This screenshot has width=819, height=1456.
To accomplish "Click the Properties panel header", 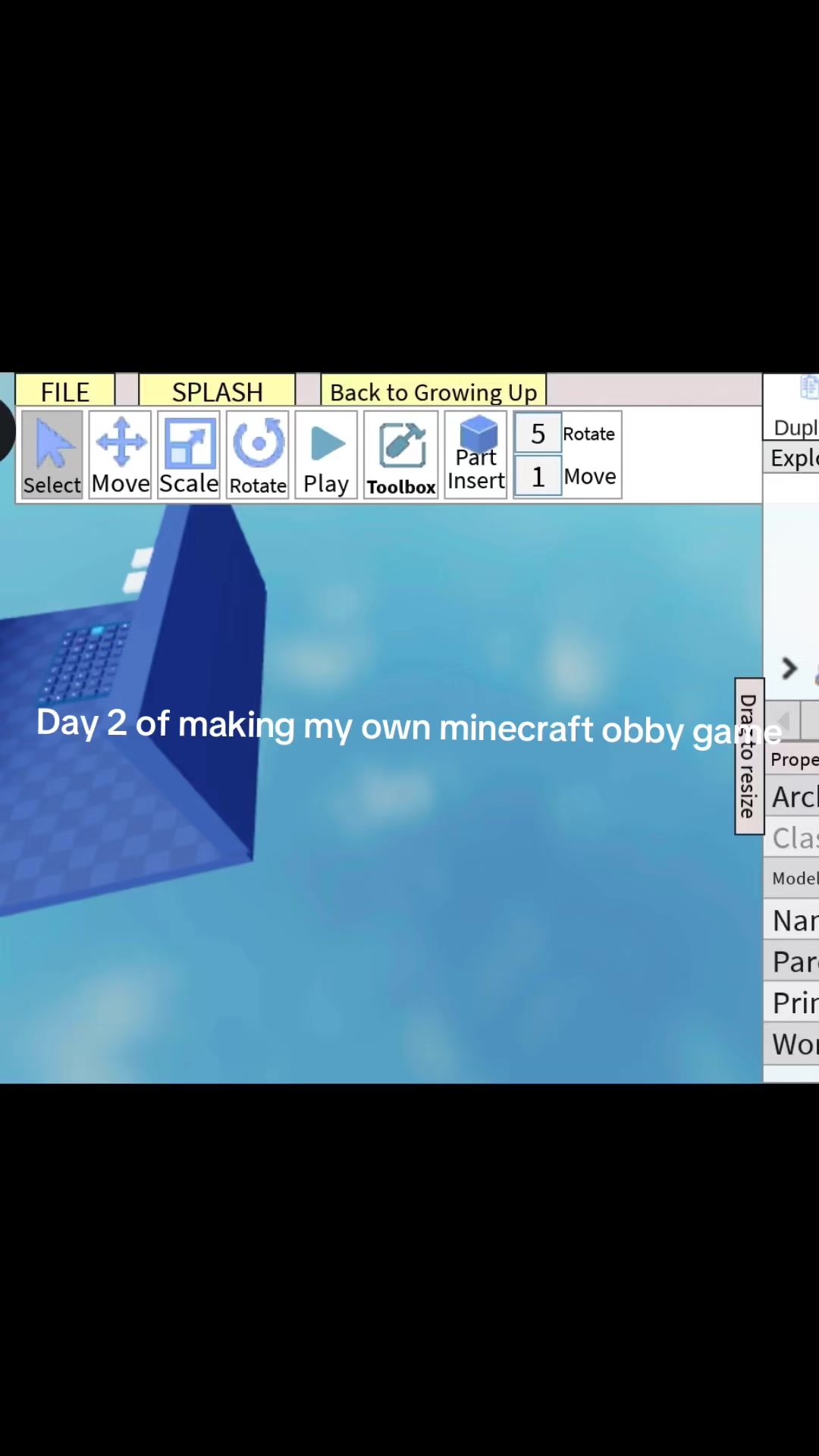I will tap(792, 758).
